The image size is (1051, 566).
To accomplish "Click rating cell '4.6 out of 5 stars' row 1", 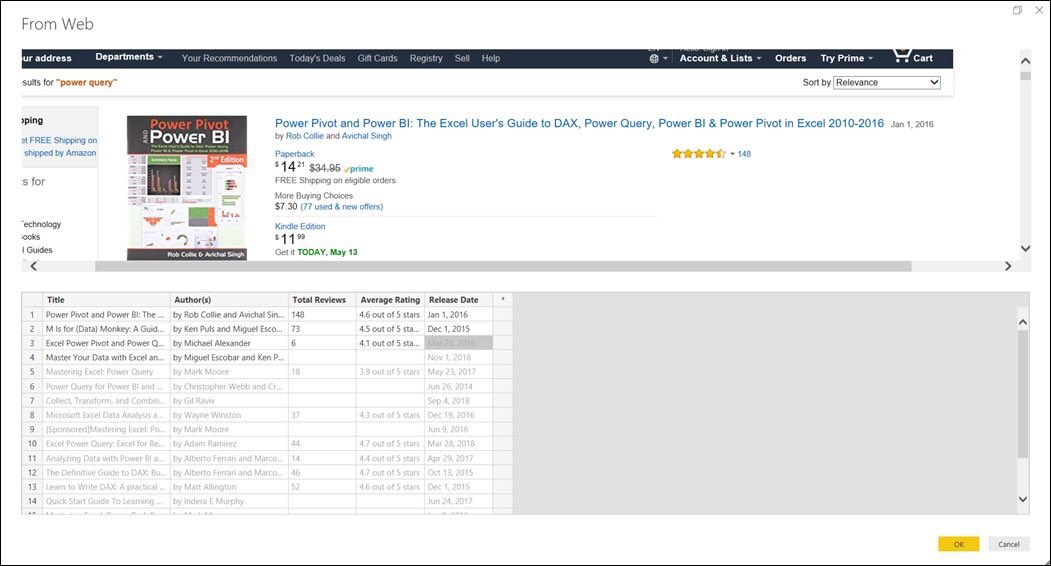I will 391,315.
